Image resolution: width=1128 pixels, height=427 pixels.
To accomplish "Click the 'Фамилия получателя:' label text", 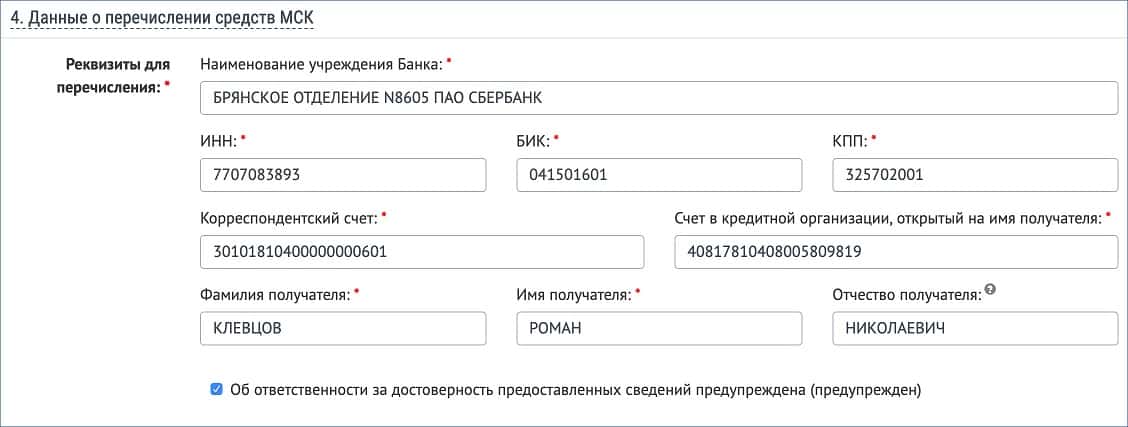I will pyautogui.click(x=275, y=294).
